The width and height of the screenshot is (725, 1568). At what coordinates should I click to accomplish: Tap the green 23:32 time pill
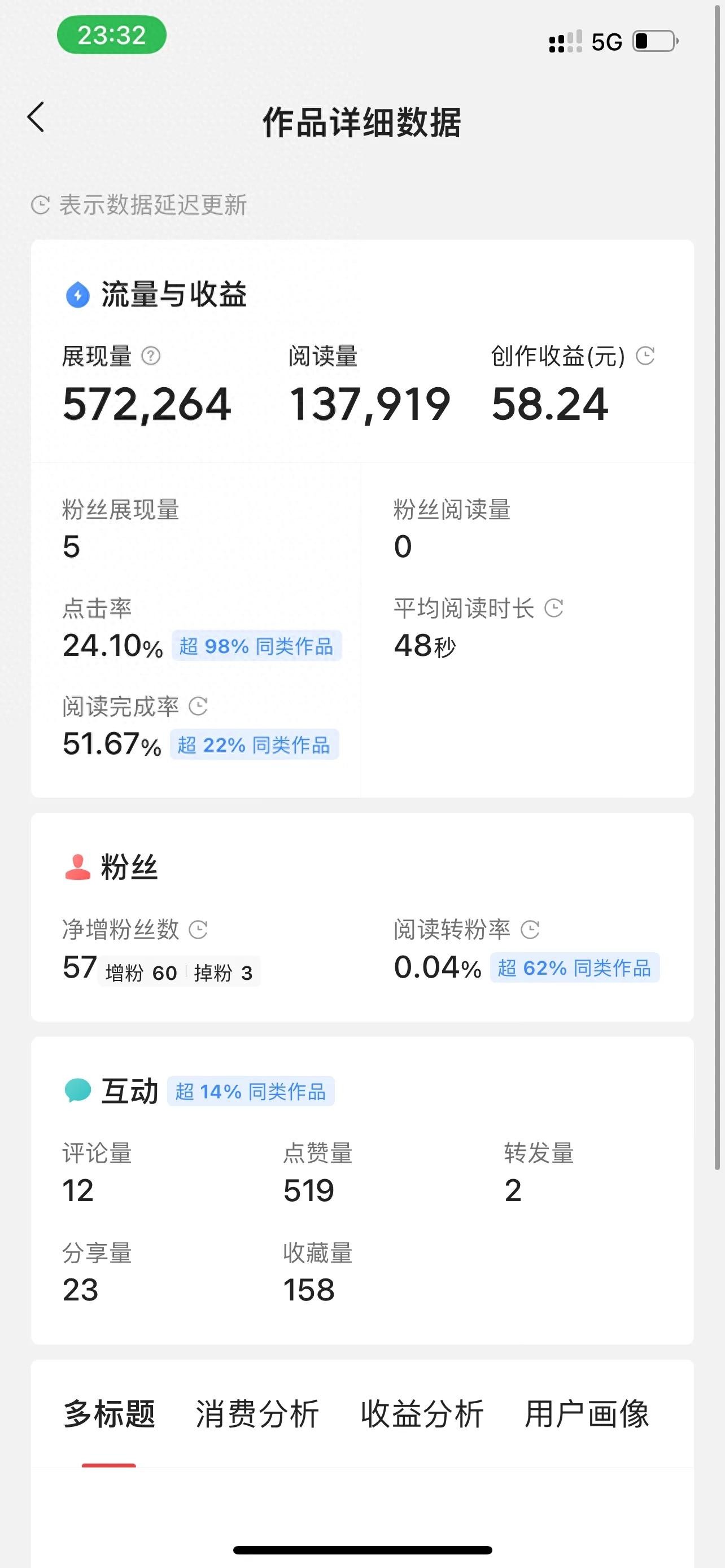point(111,36)
